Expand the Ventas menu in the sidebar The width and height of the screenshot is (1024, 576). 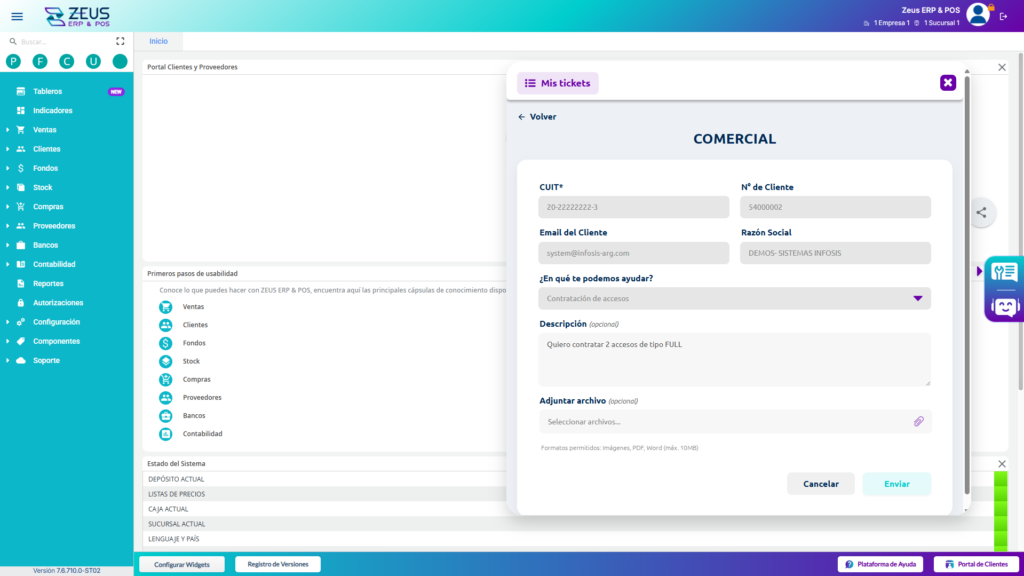coord(45,130)
